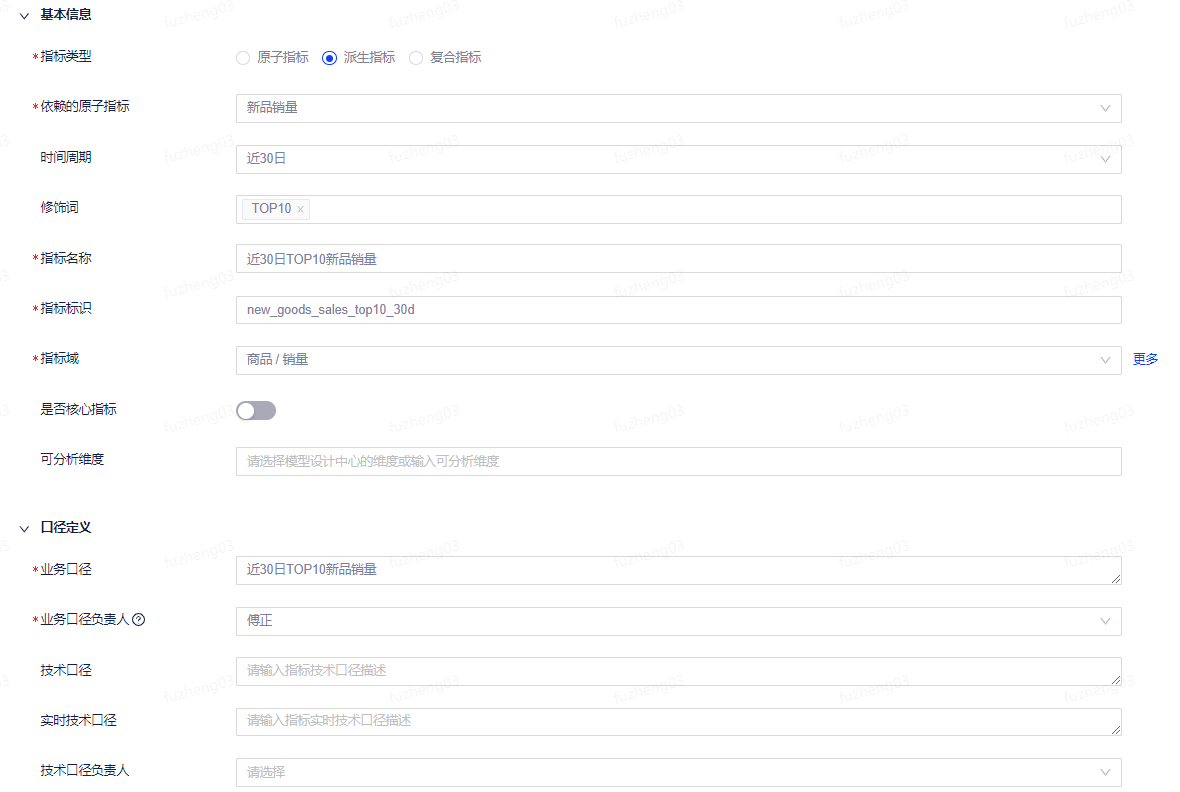
Task: Toggle the 是否核心指标 switch
Action: tap(256, 410)
